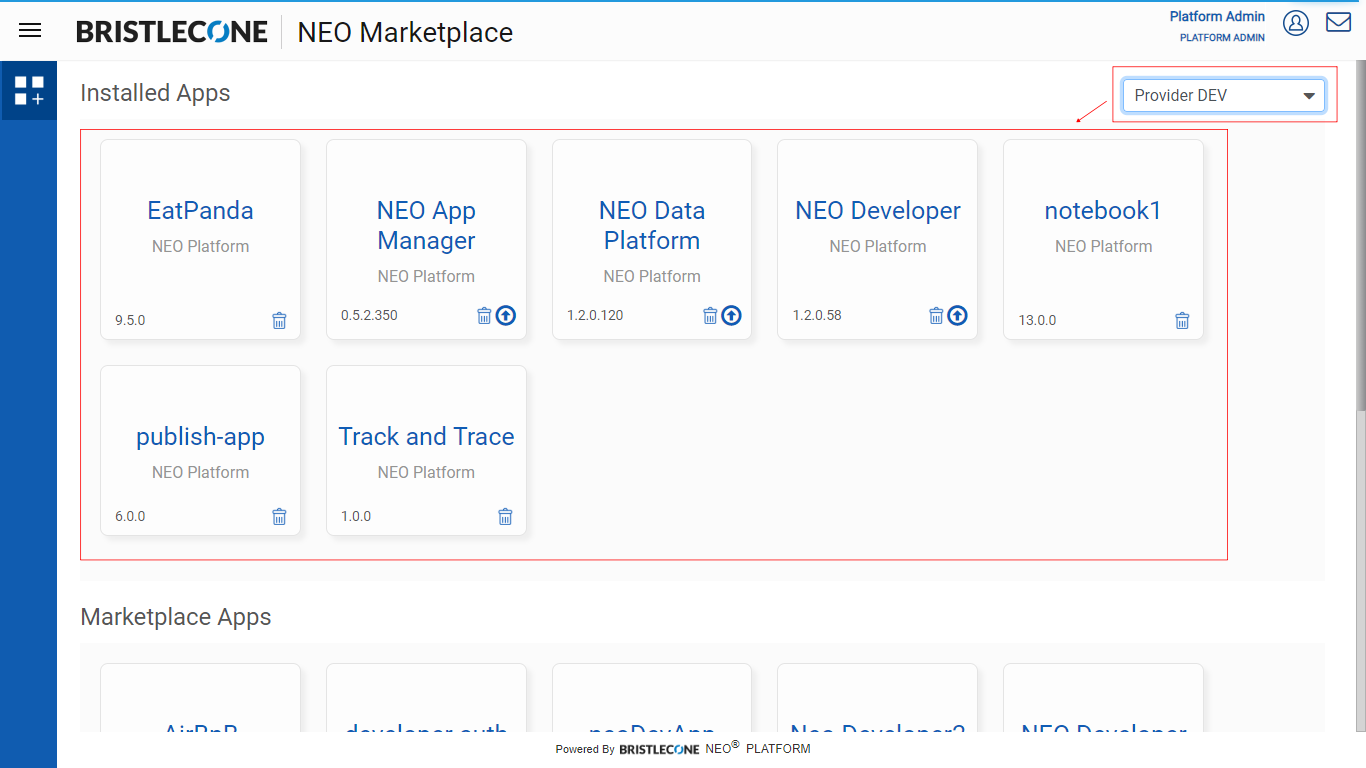Click NEO Platform label under notebook1
The image size is (1366, 768).
point(1103,246)
